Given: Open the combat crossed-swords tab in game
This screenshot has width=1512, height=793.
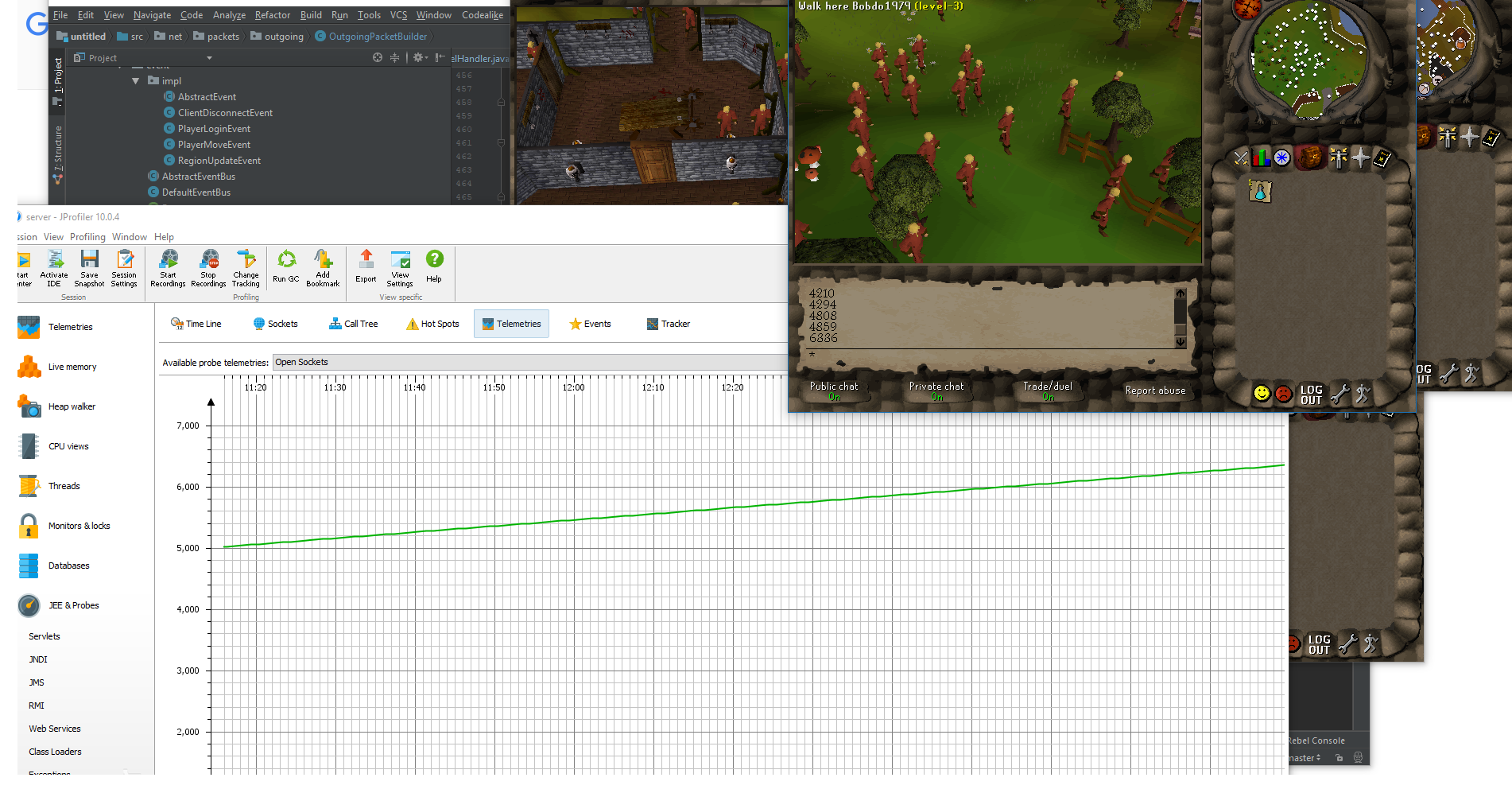Looking at the screenshot, I should pyautogui.click(x=1241, y=158).
